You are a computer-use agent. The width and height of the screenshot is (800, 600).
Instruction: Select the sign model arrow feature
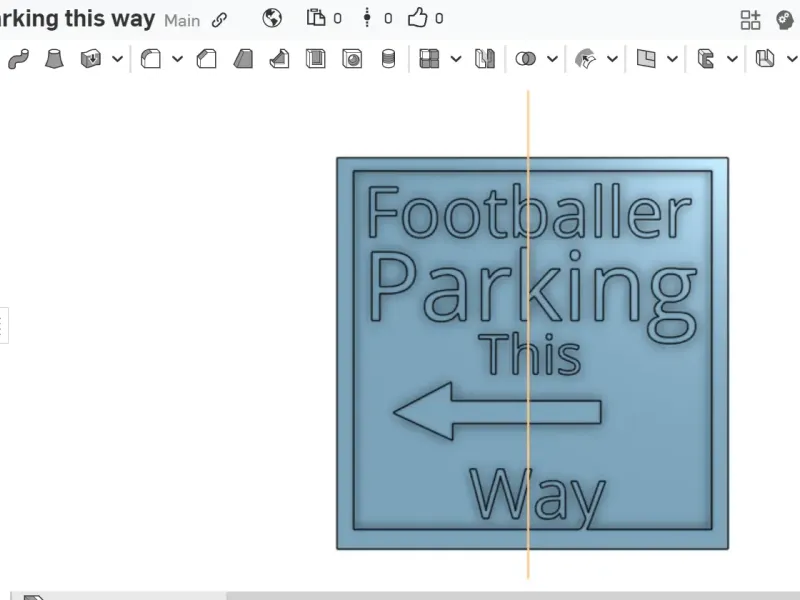point(497,411)
